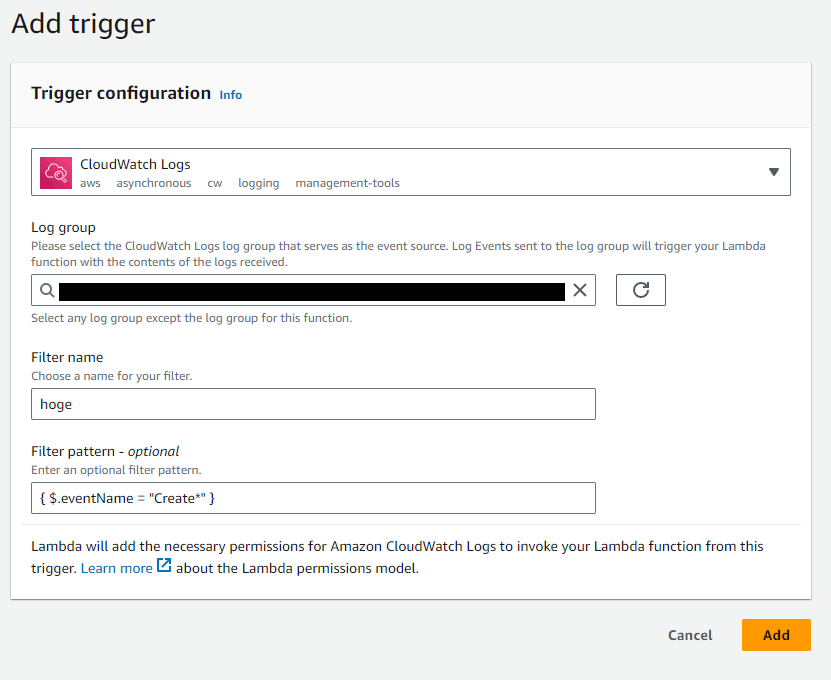831x680 pixels.
Task: Open the trigger source dropdown arrow
Action: 774,172
